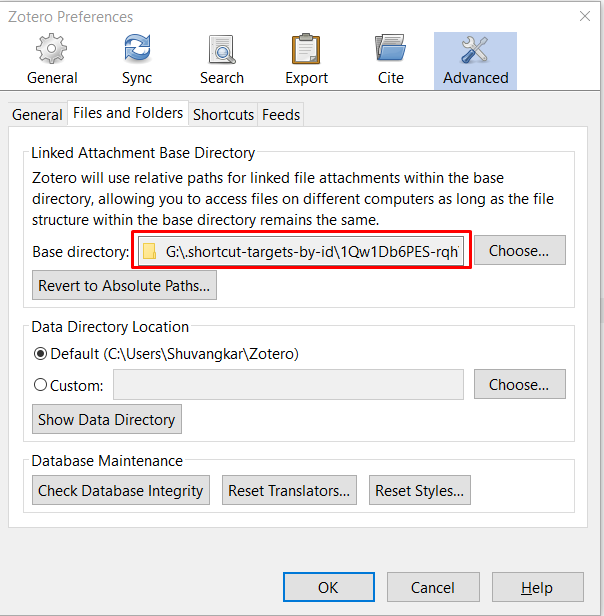
Task: Close the Zotero Preferences window
Action: 585,16
